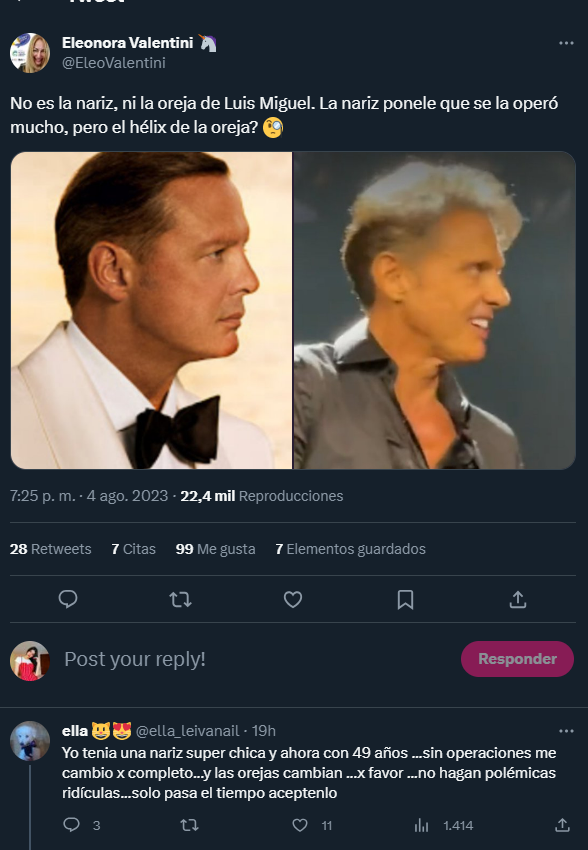Screen dimensions: 588x850
Task: Bookmark the main tweet
Action: (x=405, y=599)
